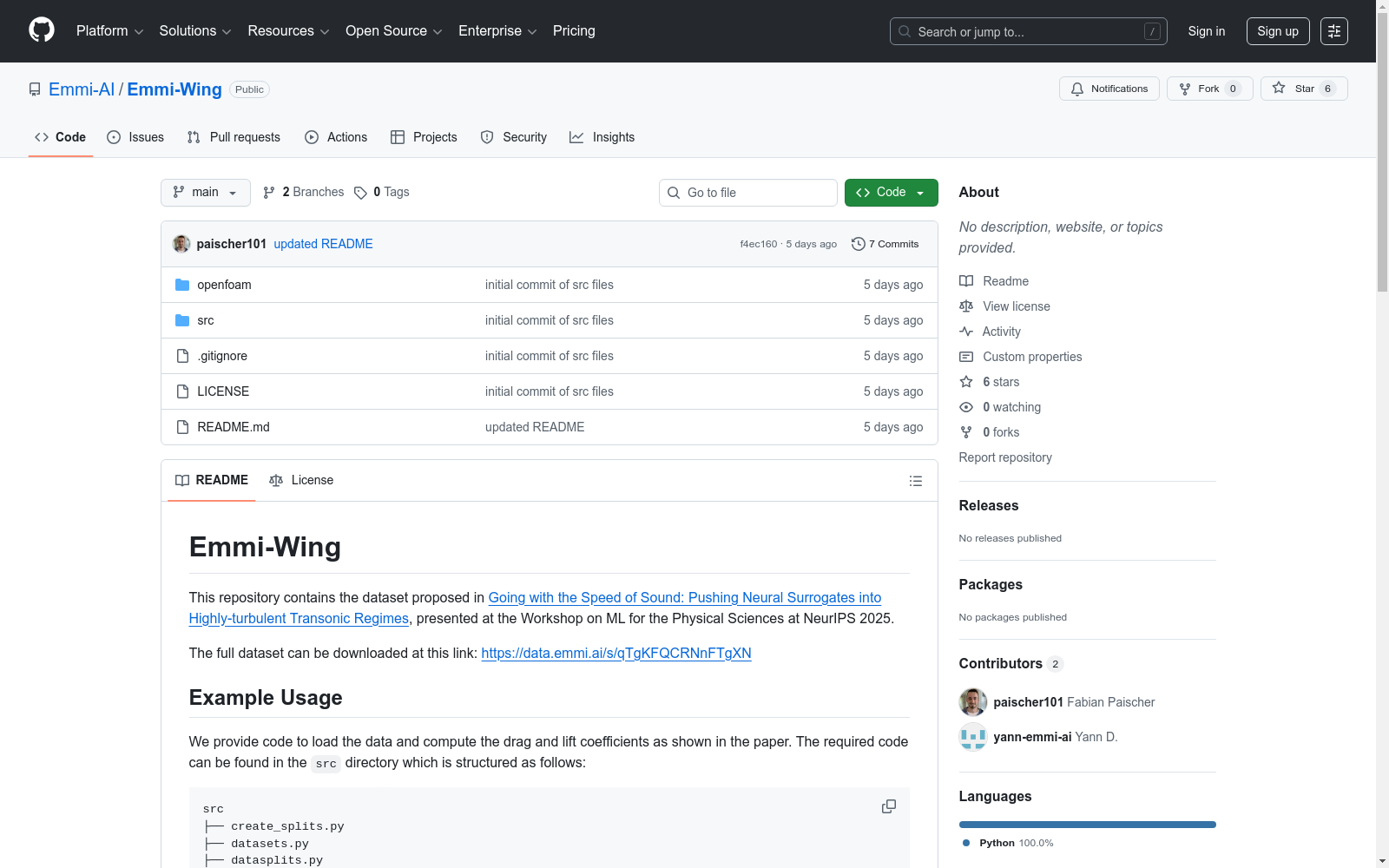Viewport: 1389px width, 868px height.
Task: Click the README.md file icon
Action: click(182, 427)
